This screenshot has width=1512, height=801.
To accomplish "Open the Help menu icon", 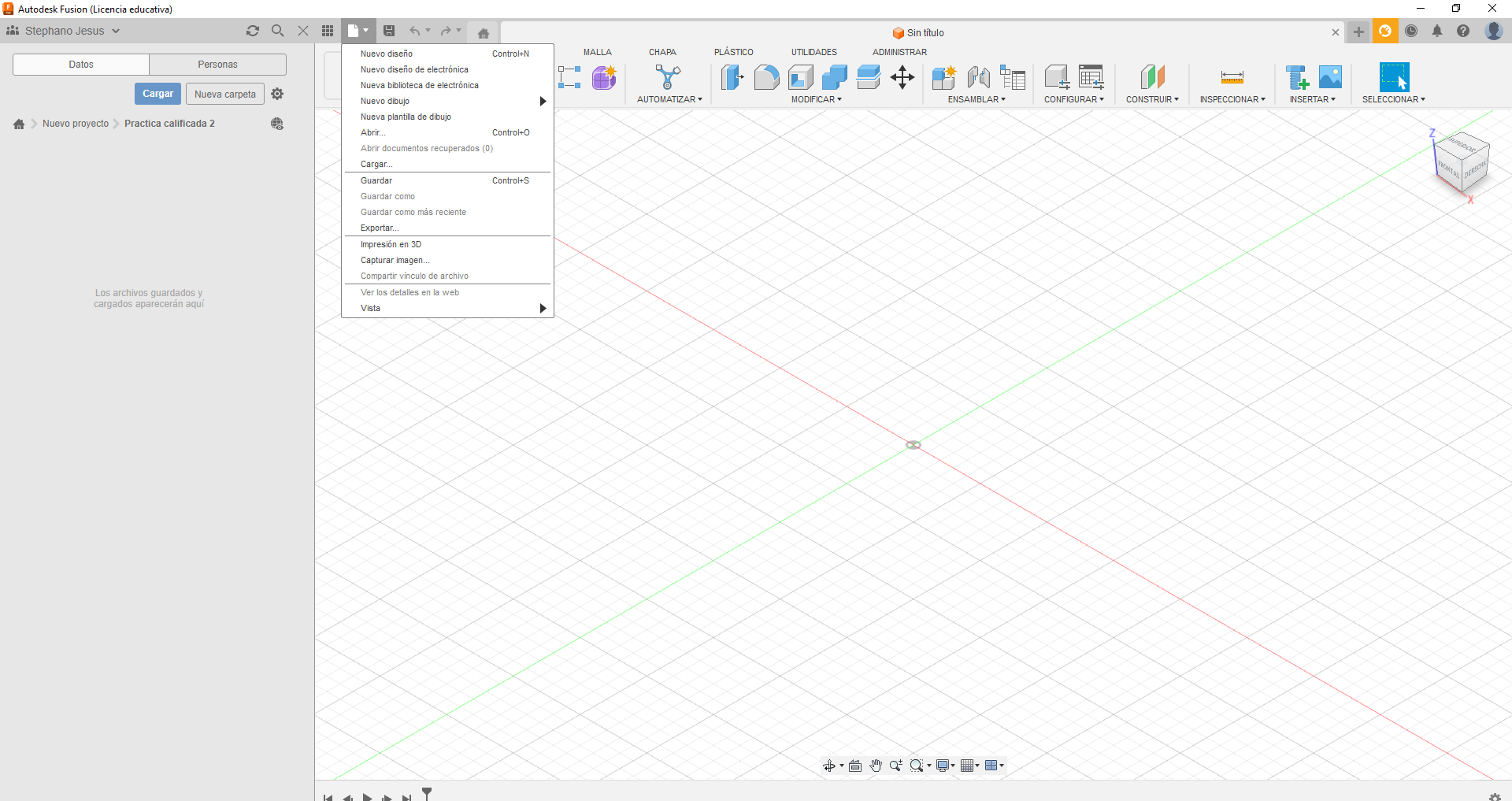I will pos(1463,31).
